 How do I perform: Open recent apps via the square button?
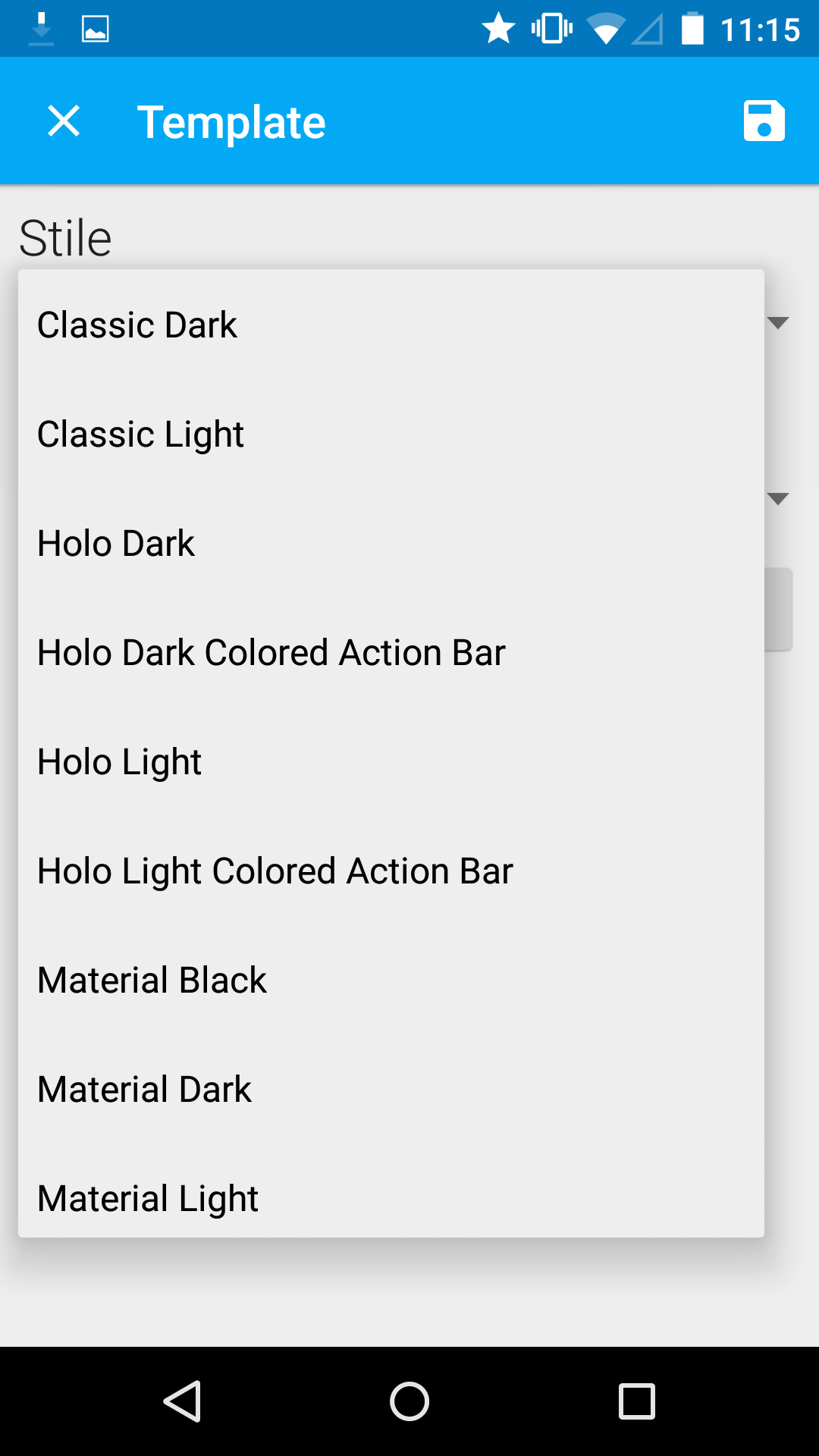pos(637,1401)
